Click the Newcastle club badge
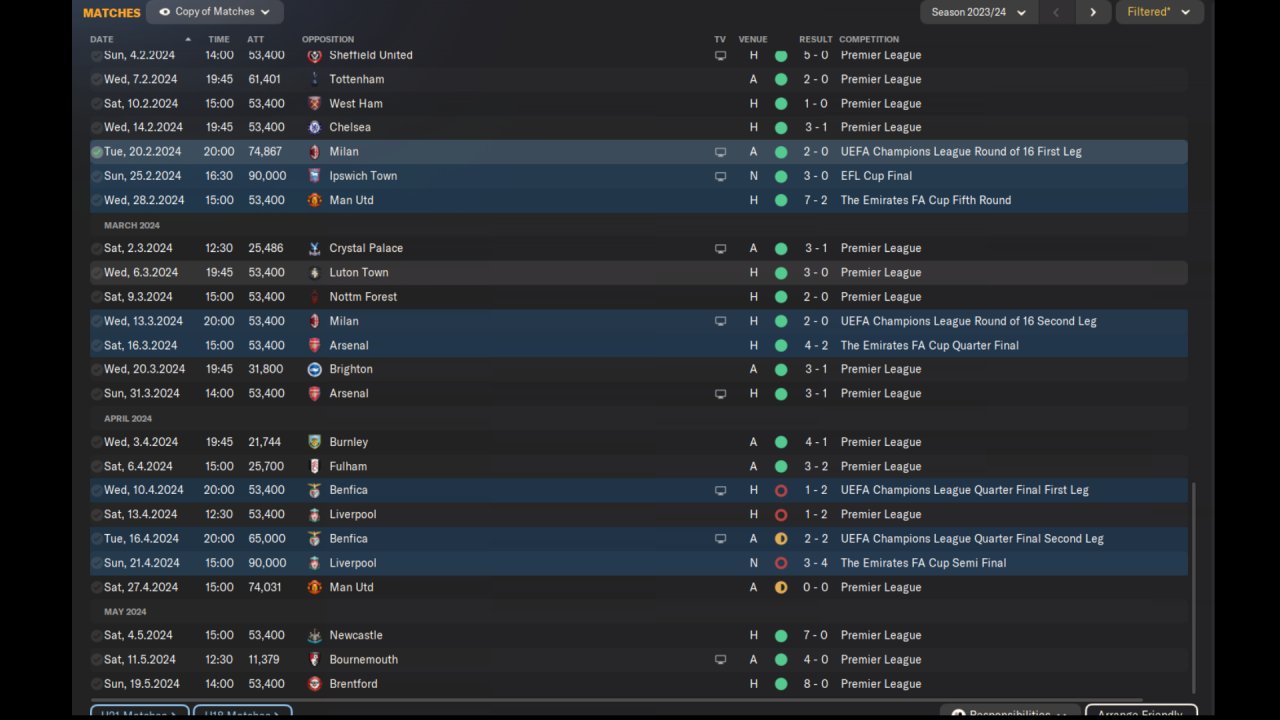Viewport: 1280px width, 720px height. pyautogui.click(x=315, y=635)
